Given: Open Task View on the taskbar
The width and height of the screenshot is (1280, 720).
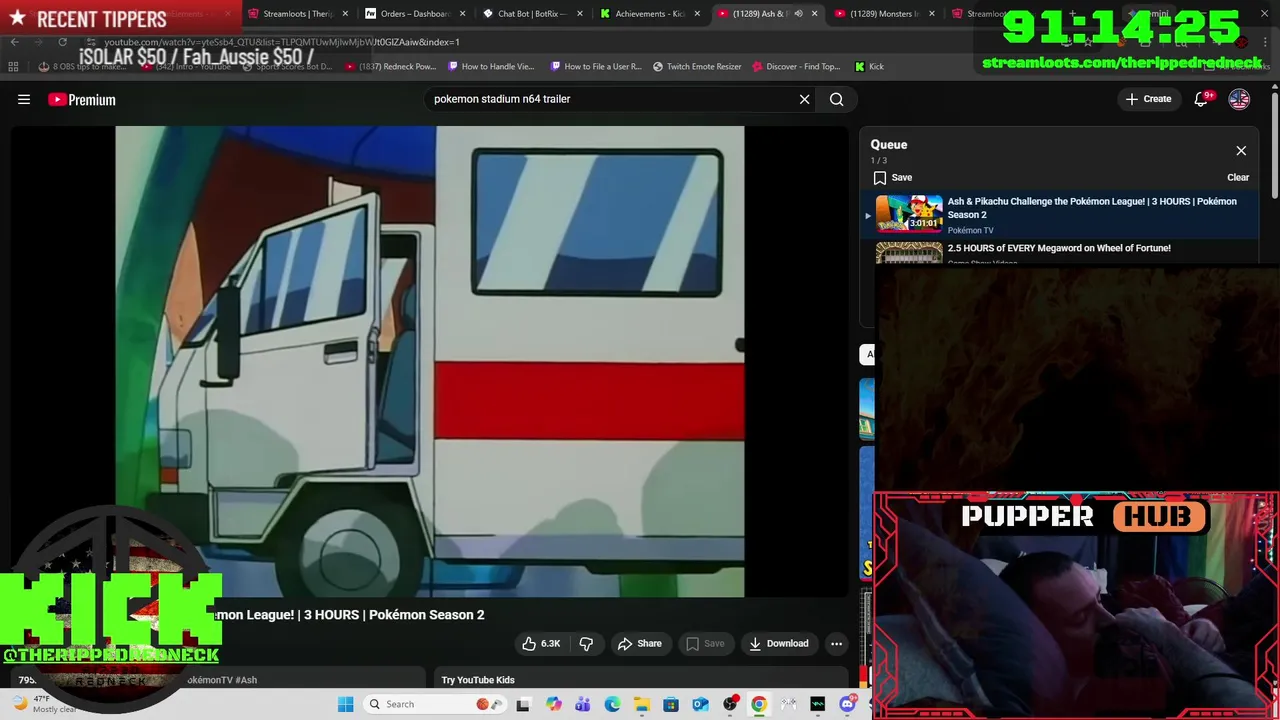Looking at the screenshot, I should click(x=523, y=705).
